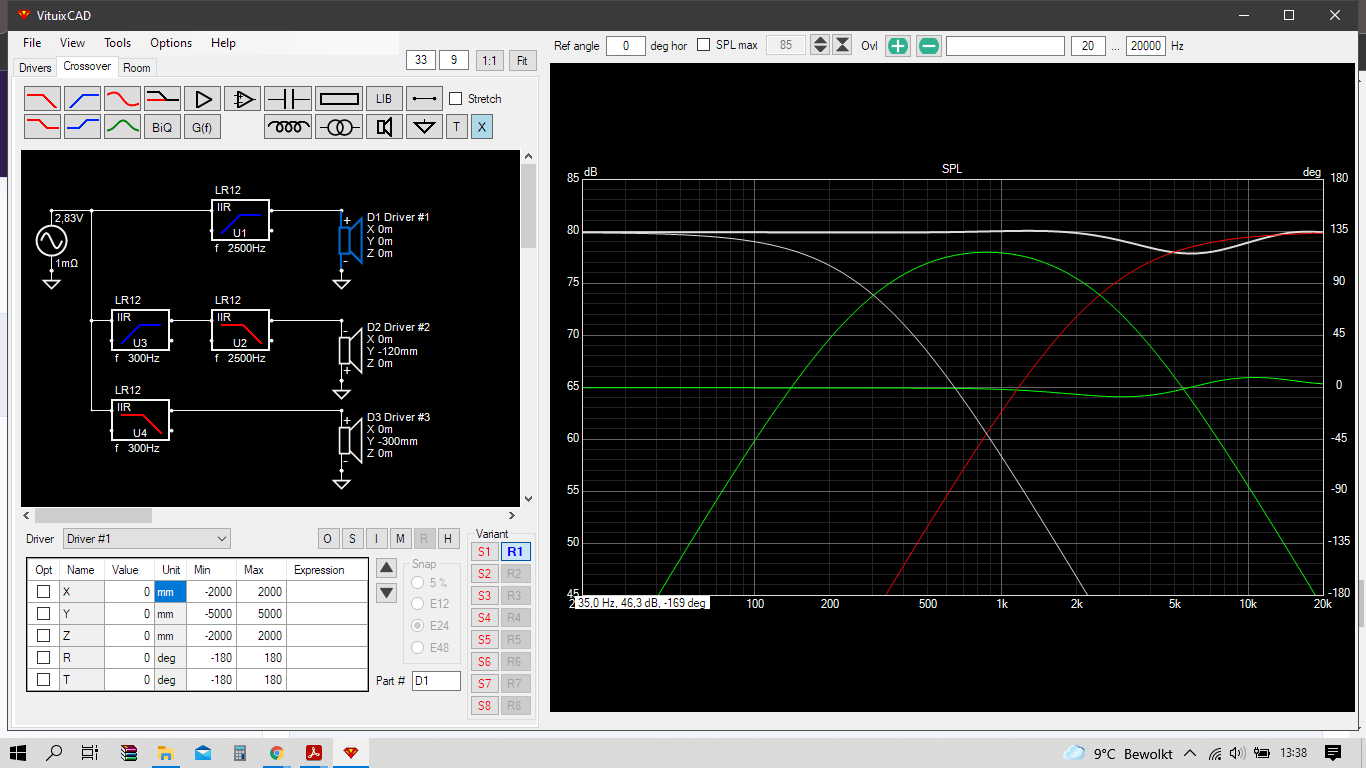Viewport: 1366px width, 768px height.
Task: Enable the Stretch checkbox
Action: [456, 99]
